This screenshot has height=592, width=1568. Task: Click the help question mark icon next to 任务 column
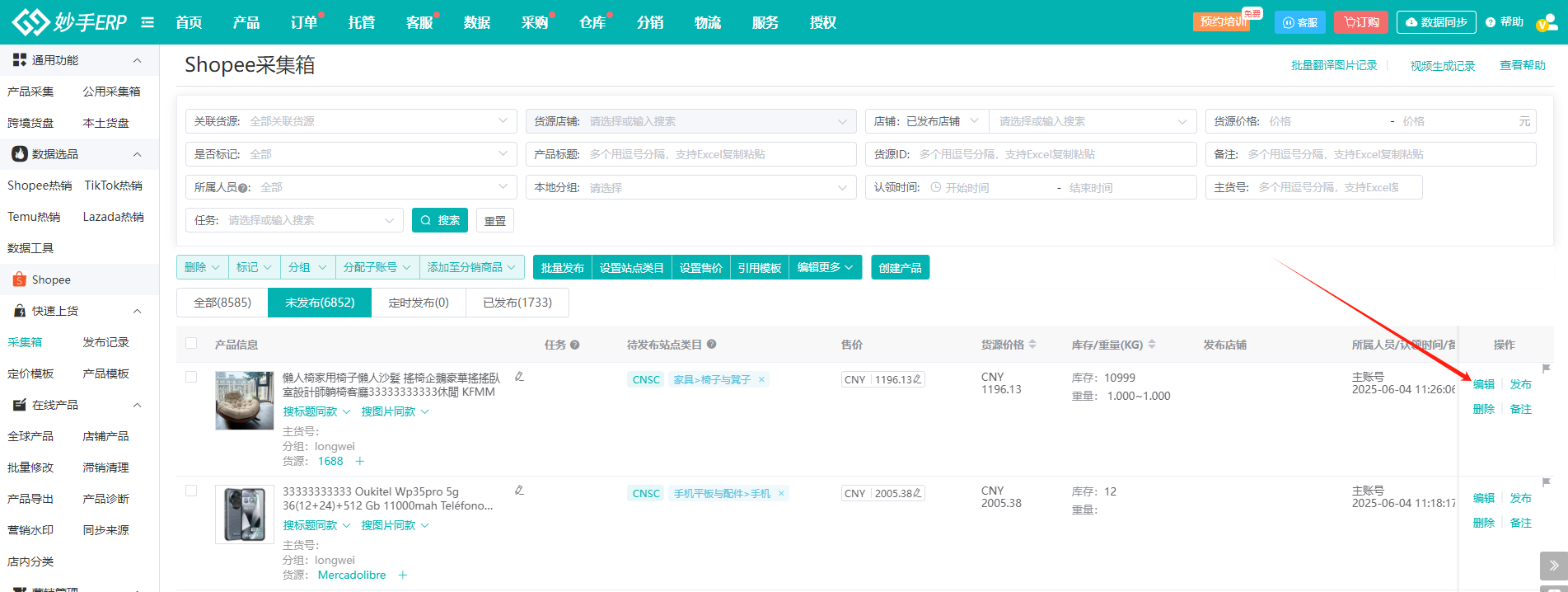tap(575, 345)
